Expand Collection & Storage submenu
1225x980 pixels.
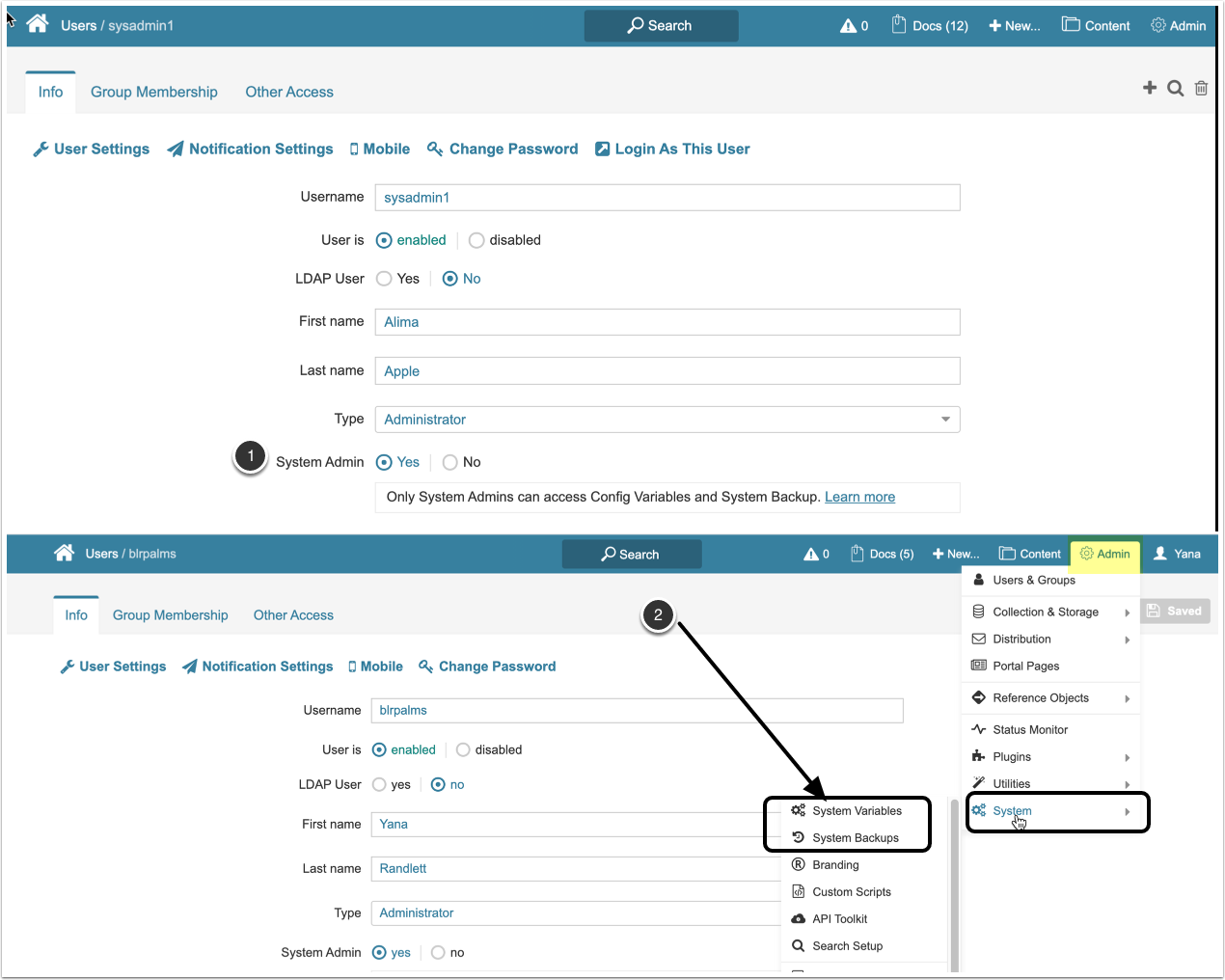1050,612
